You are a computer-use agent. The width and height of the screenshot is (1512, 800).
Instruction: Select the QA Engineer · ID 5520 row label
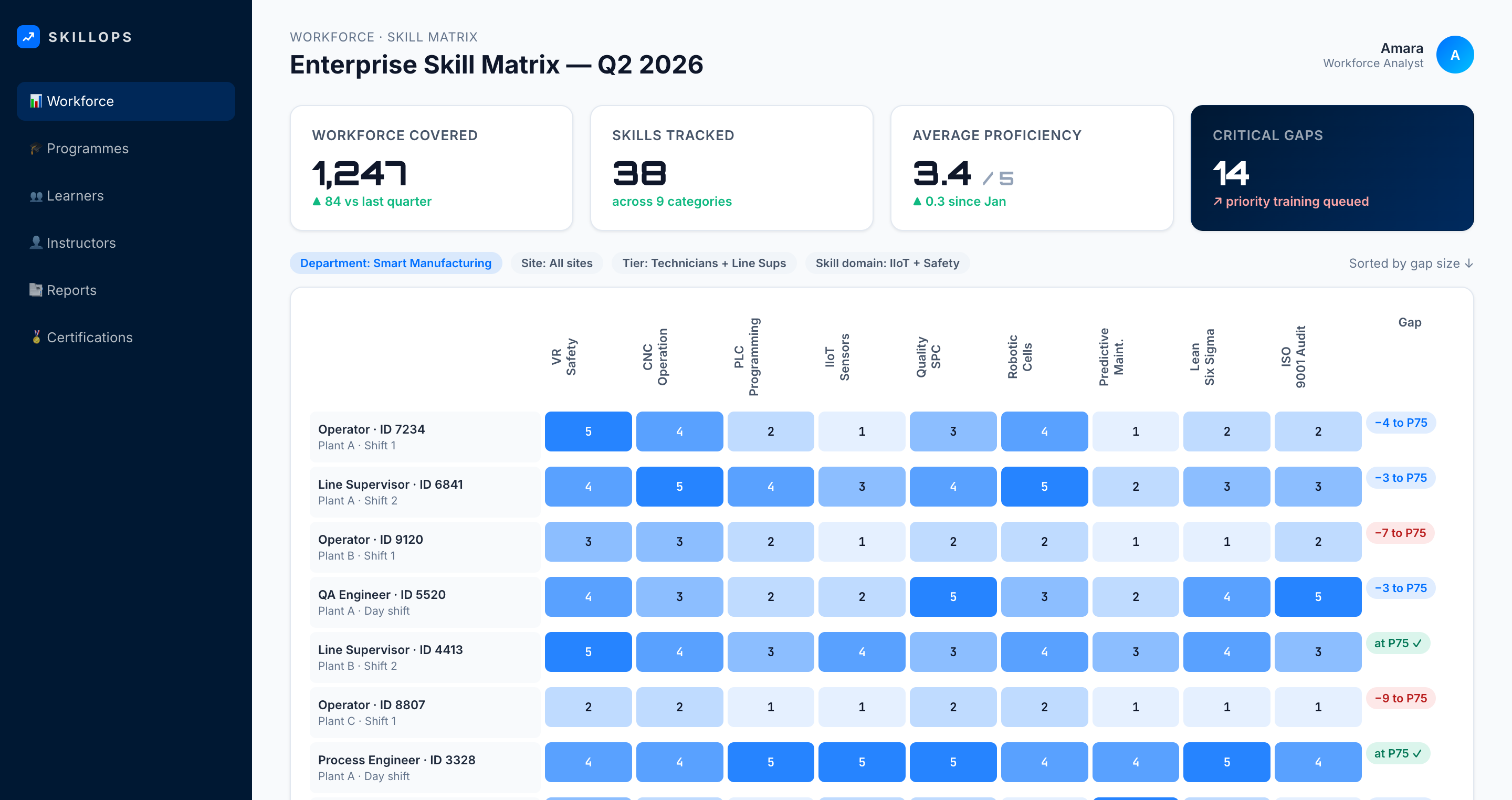coord(425,602)
